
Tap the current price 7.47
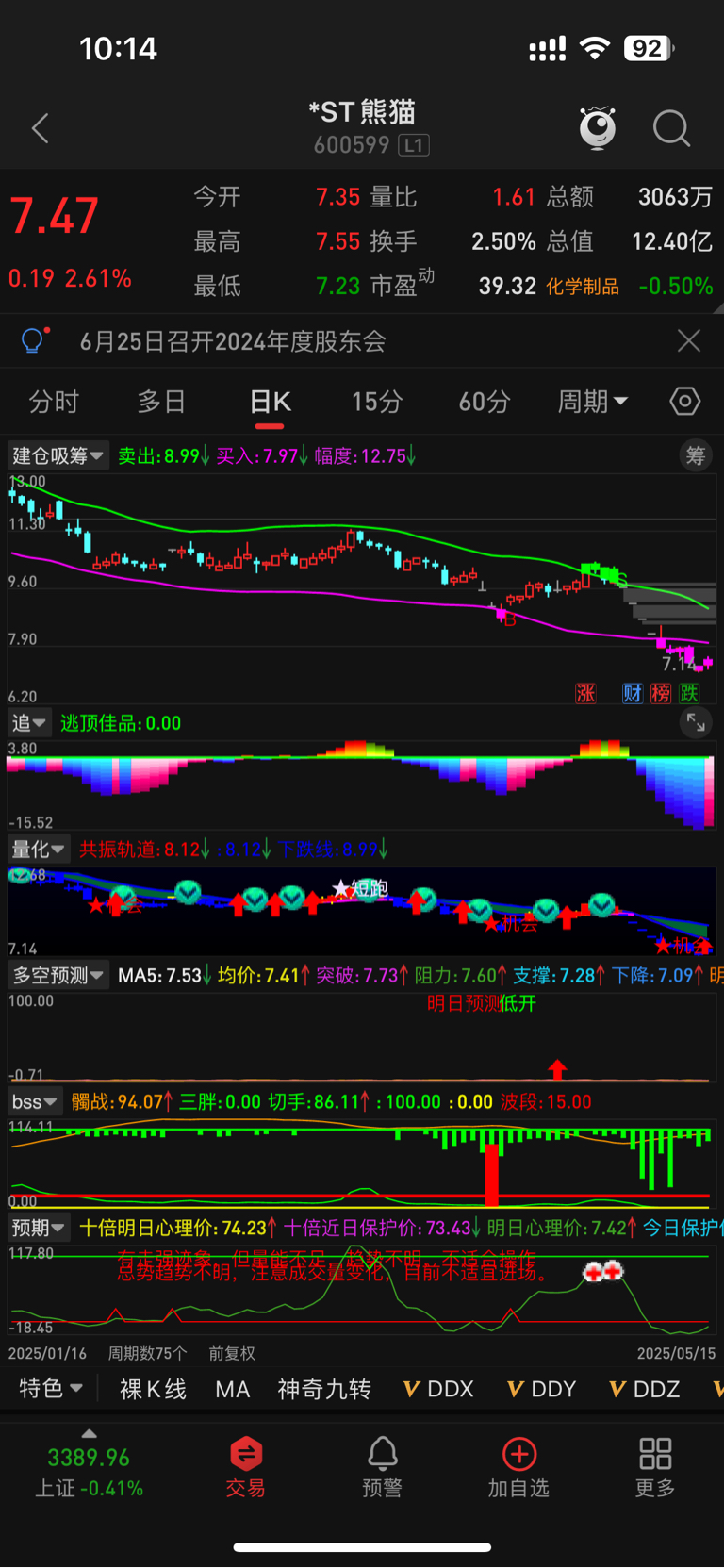[x=55, y=216]
